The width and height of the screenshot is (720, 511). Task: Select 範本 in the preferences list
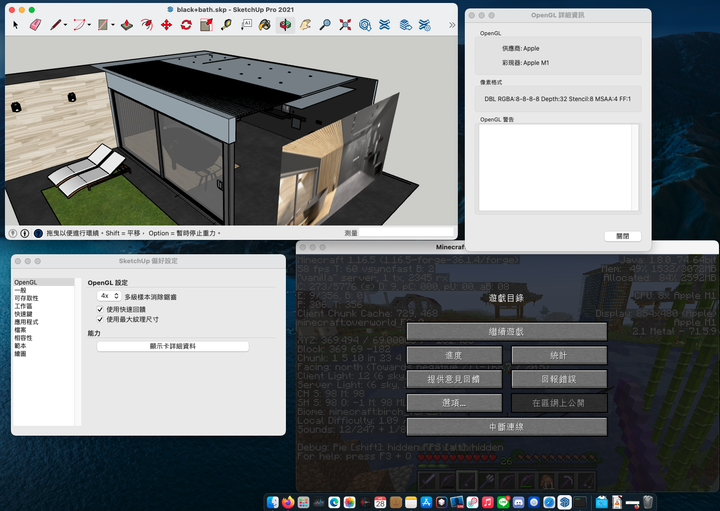(x=44, y=346)
